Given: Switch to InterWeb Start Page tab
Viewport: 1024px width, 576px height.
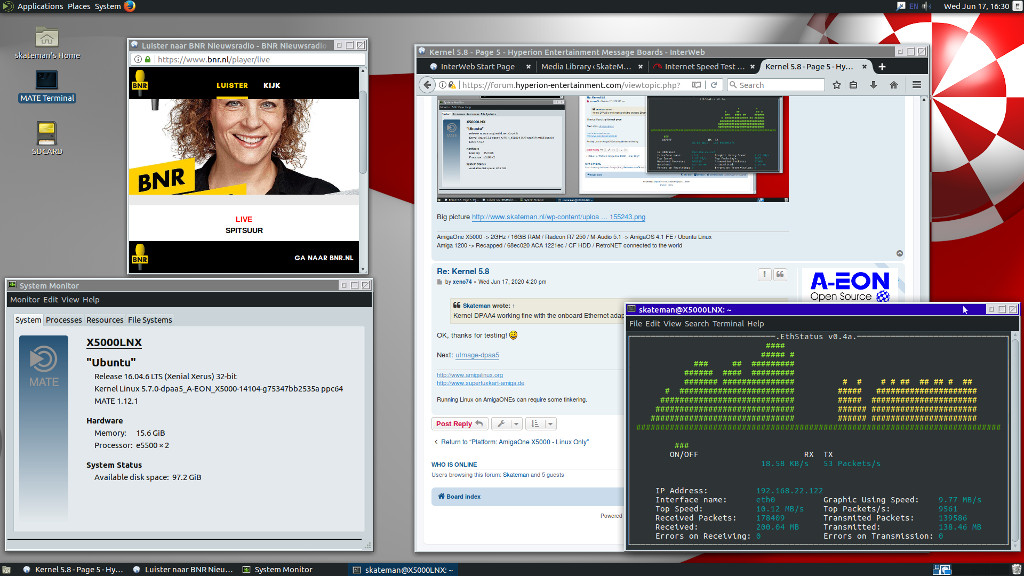Looking at the screenshot, I should click(x=477, y=67).
